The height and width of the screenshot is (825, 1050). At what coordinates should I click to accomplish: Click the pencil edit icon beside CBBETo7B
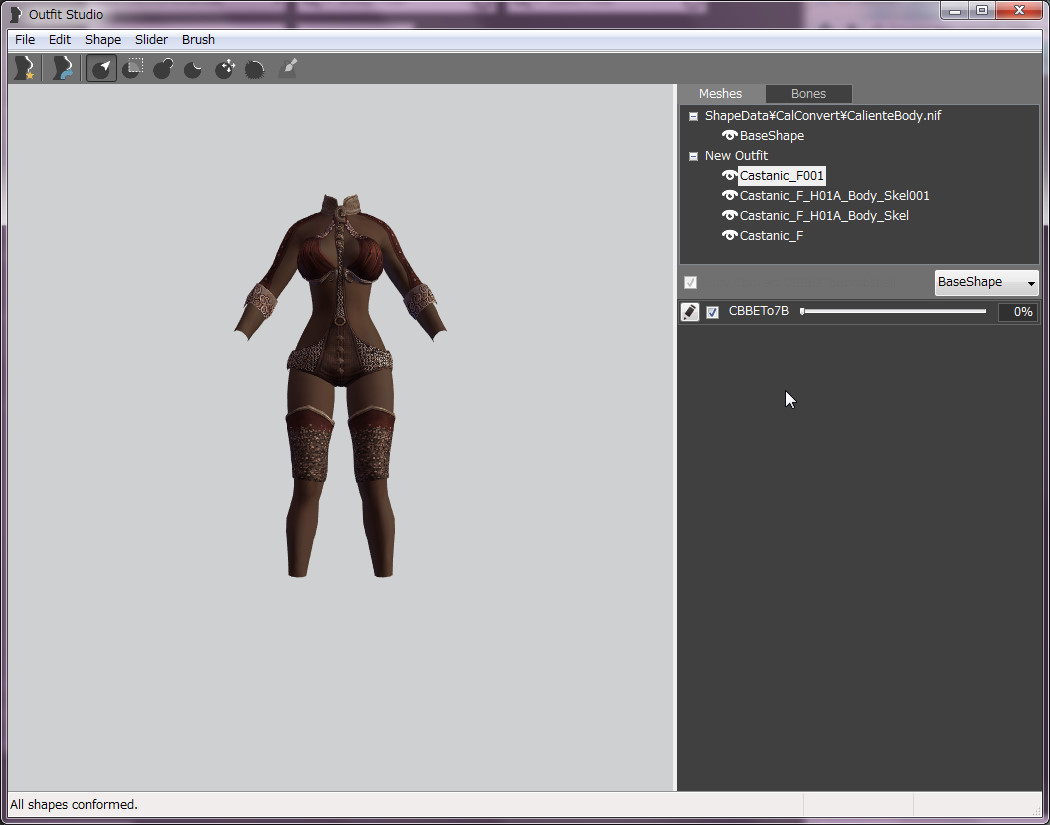(x=690, y=312)
